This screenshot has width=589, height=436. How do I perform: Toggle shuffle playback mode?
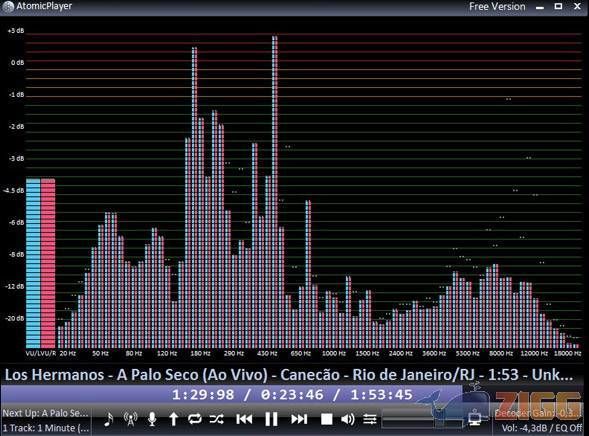(x=217, y=419)
